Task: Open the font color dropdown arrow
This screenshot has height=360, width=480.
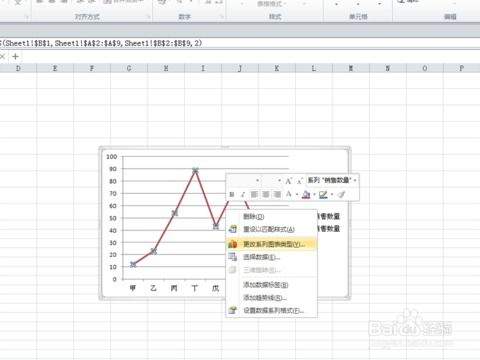Action: click(x=297, y=195)
